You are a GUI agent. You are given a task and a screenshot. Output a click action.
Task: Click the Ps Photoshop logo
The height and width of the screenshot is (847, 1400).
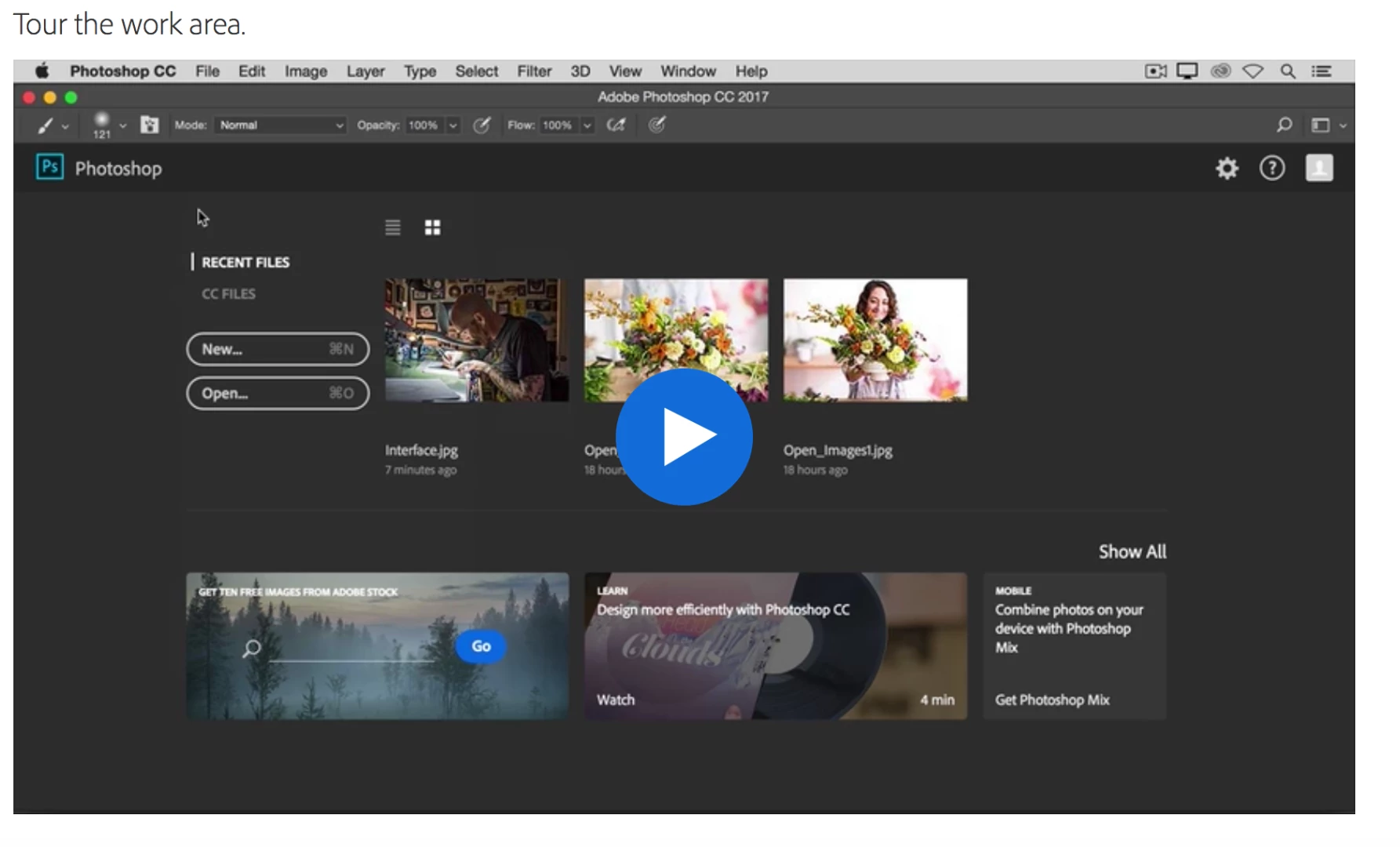pos(49,167)
